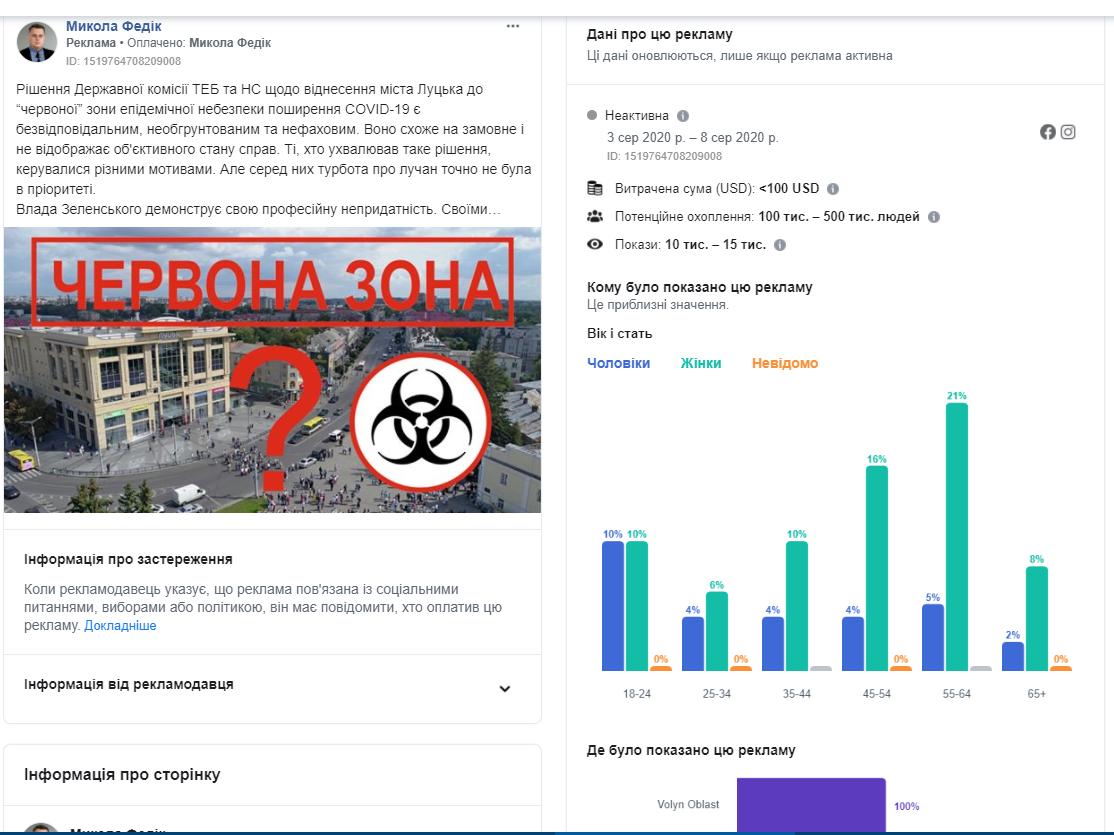This screenshot has height=835, width=1114.
Task: Click the Facebook platform icon
Action: click(x=1048, y=132)
